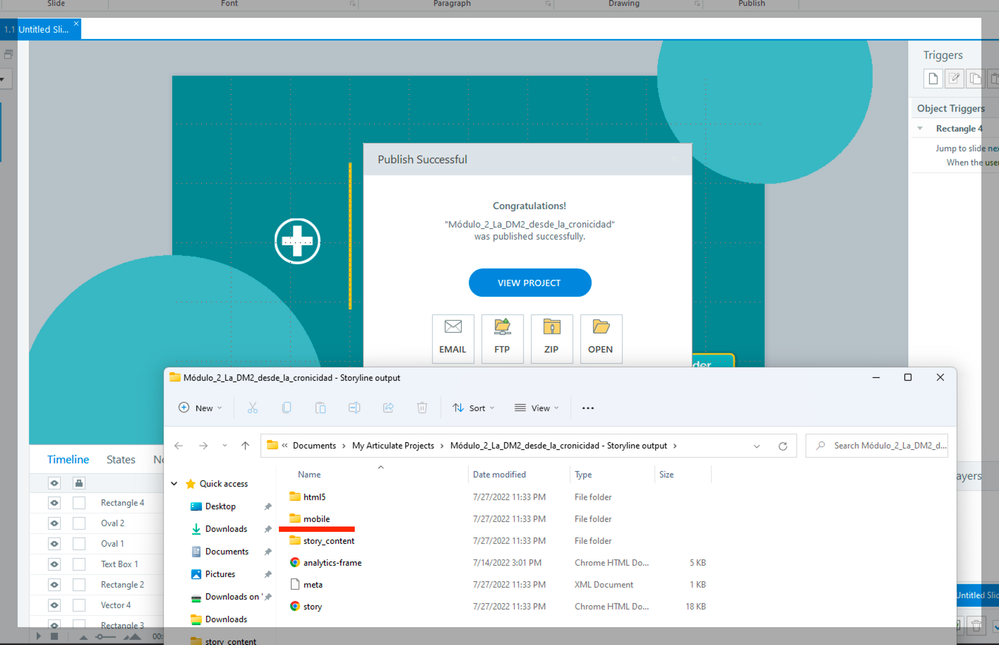Collapse the Quick access tree node
999x645 pixels.
pyautogui.click(x=174, y=484)
